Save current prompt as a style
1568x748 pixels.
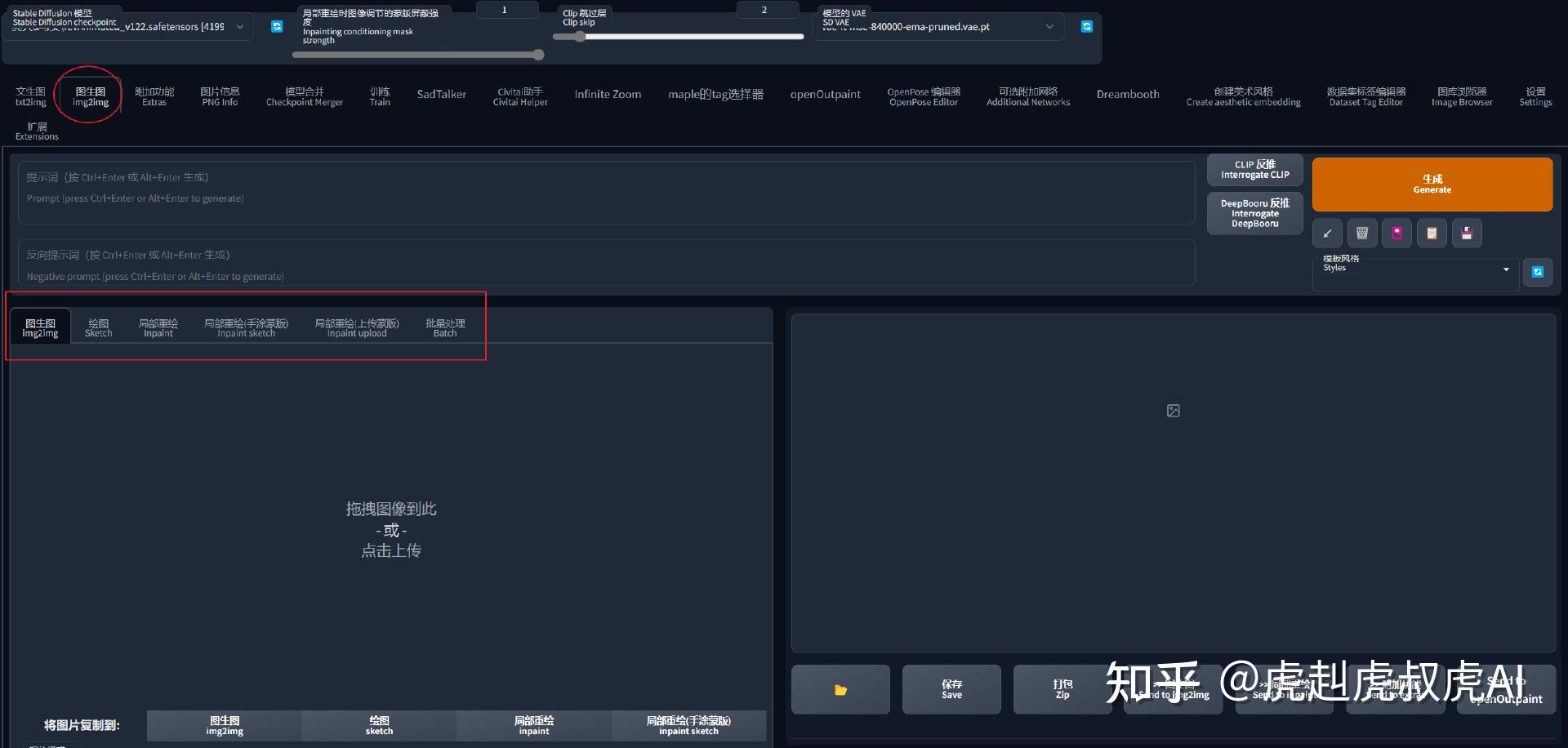pyautogui.click(x=1467, y=233)
